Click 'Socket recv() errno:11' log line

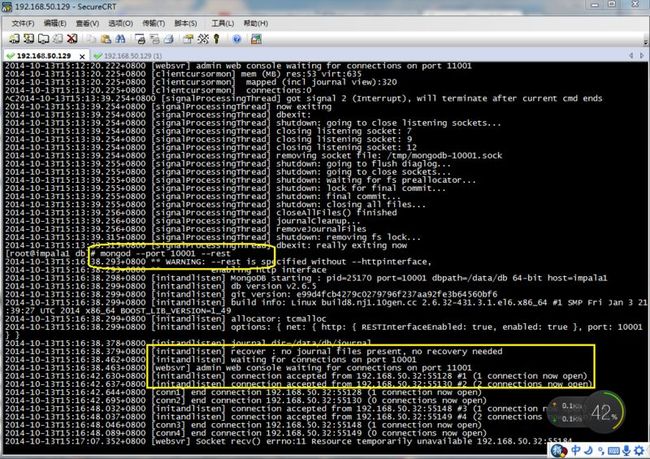pos(288,441)
